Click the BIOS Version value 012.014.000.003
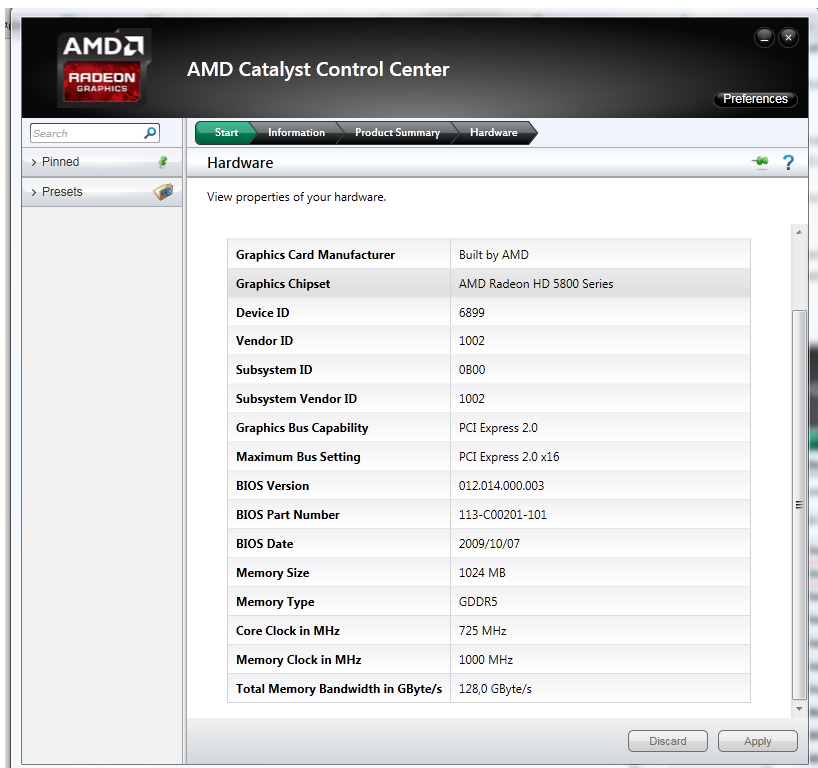 501,486
